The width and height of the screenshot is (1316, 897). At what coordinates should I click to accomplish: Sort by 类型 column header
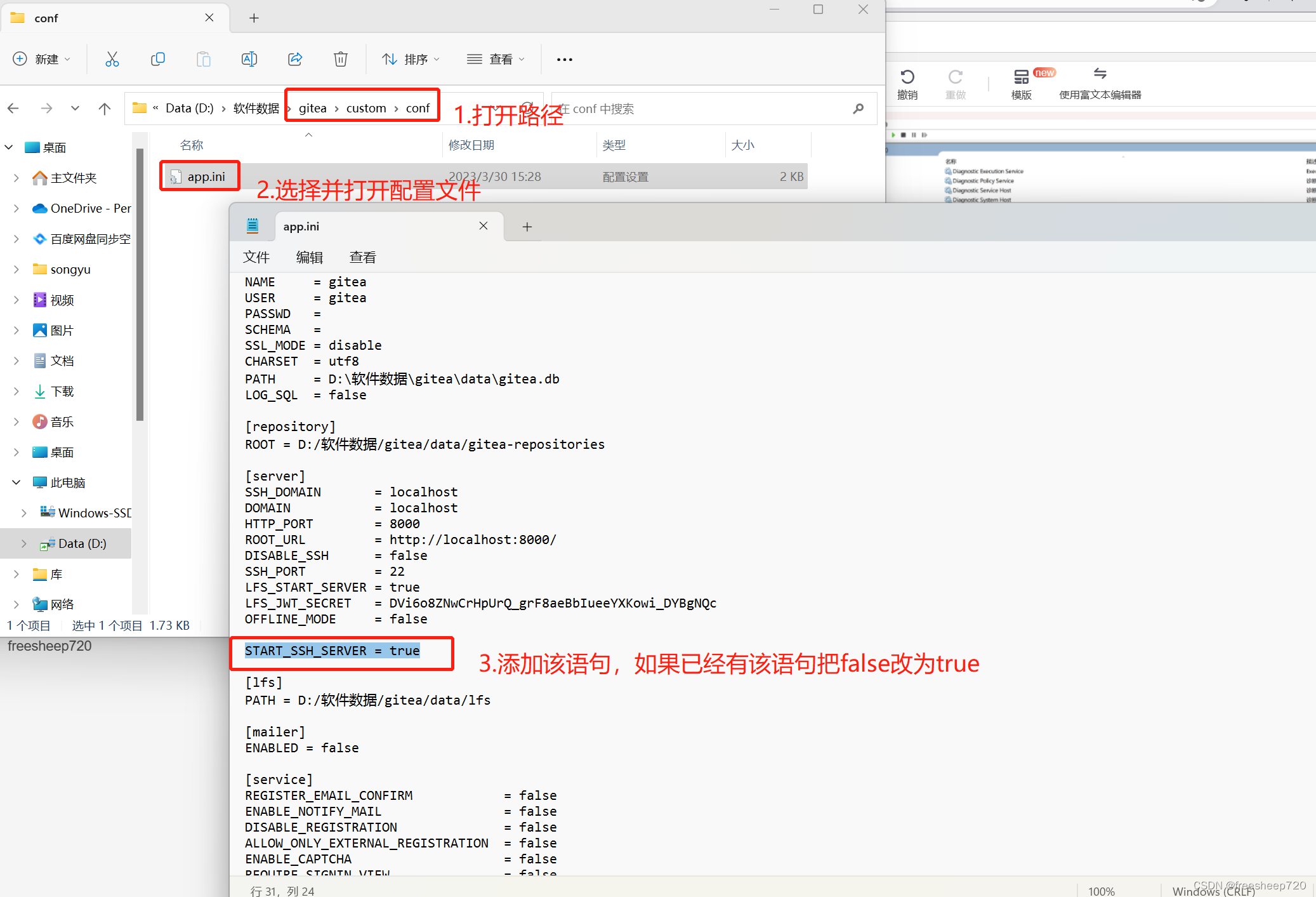pyautogui.click(x=614, y=145)
